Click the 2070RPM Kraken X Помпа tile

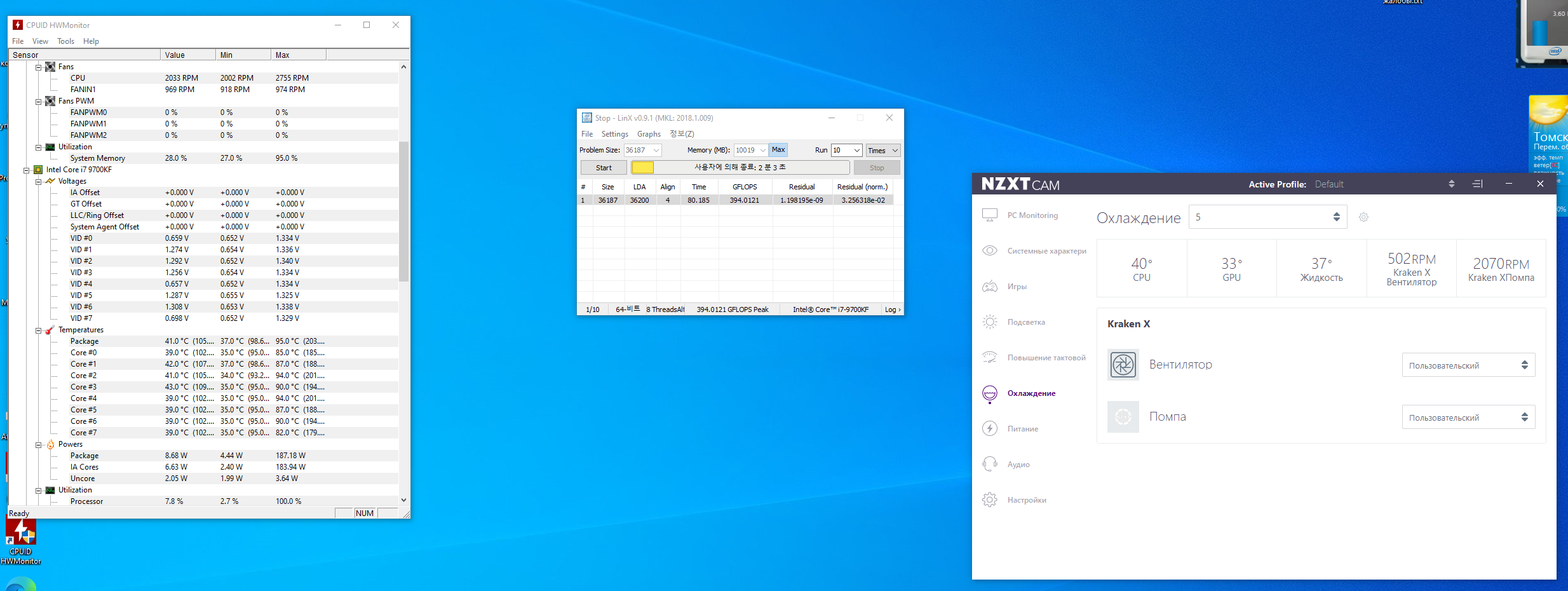1501,268
